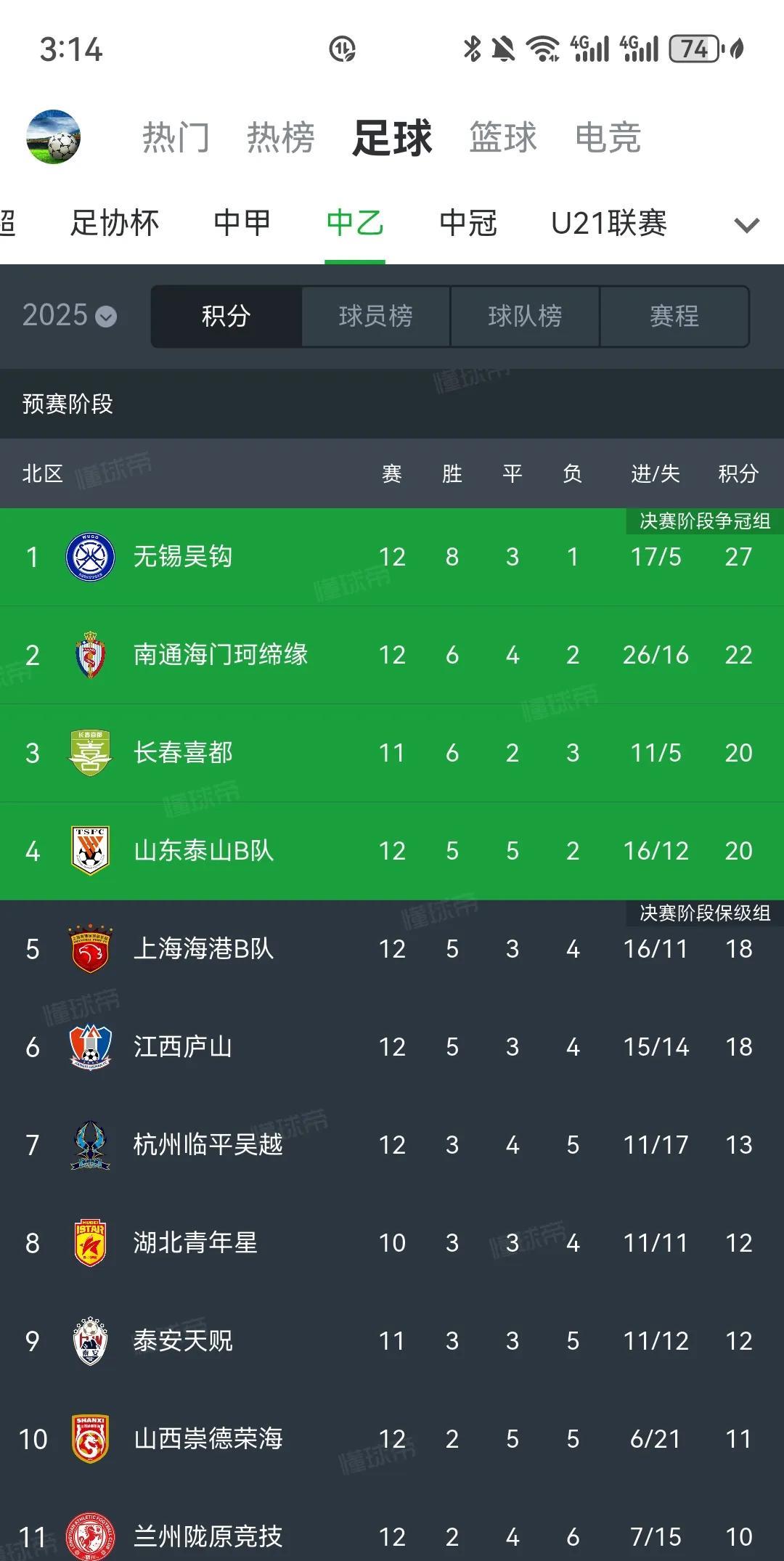Go to the 篮球 section

[502, 137]
